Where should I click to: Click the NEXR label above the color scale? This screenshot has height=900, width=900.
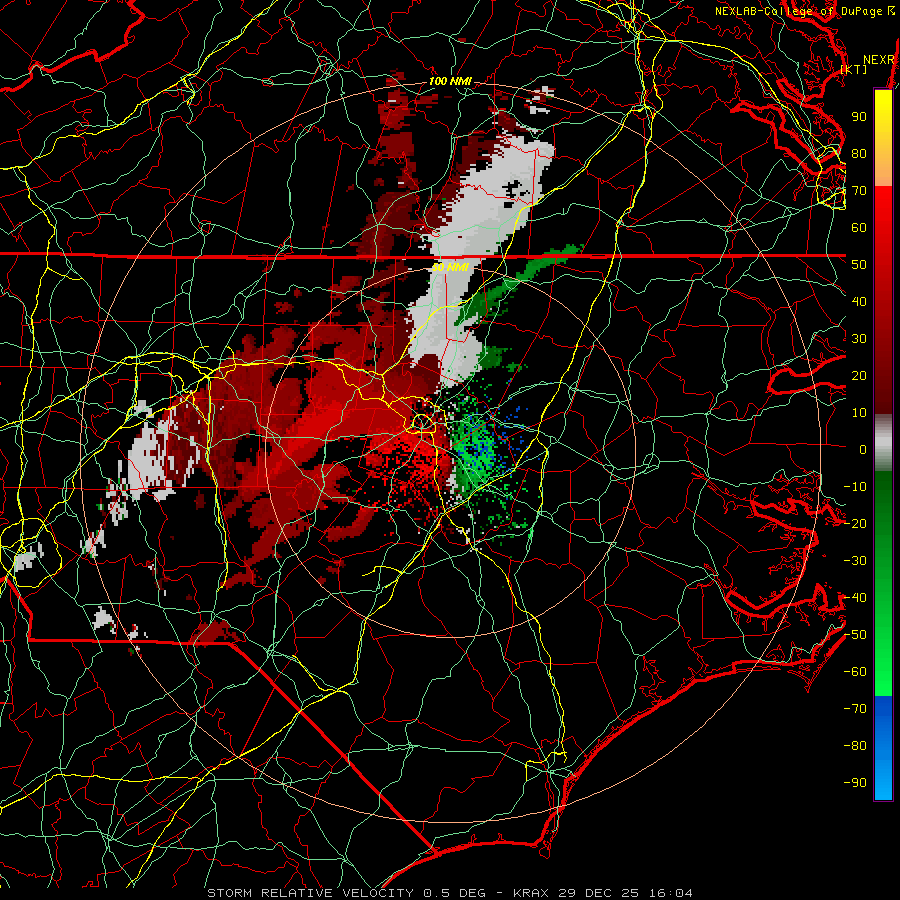[878, 60]
